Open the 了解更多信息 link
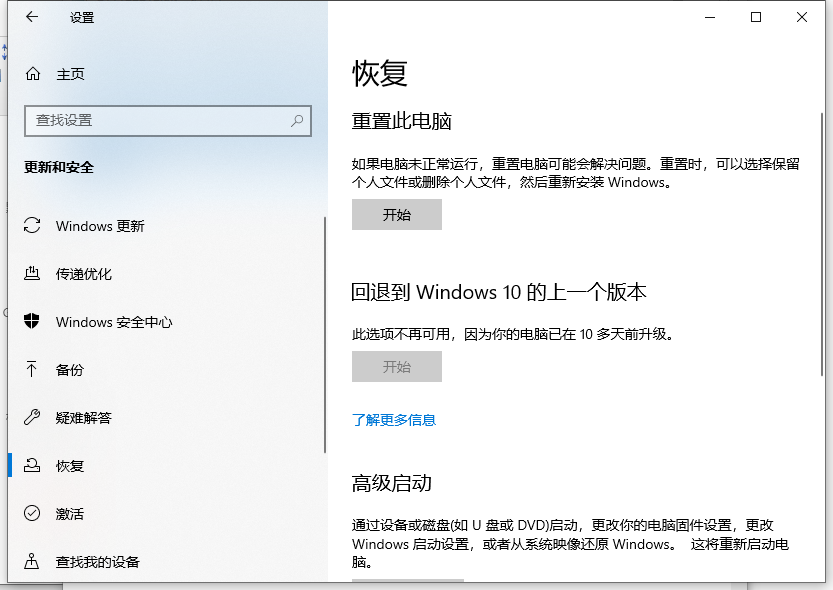Screen dimensions: 833x590 394,421
